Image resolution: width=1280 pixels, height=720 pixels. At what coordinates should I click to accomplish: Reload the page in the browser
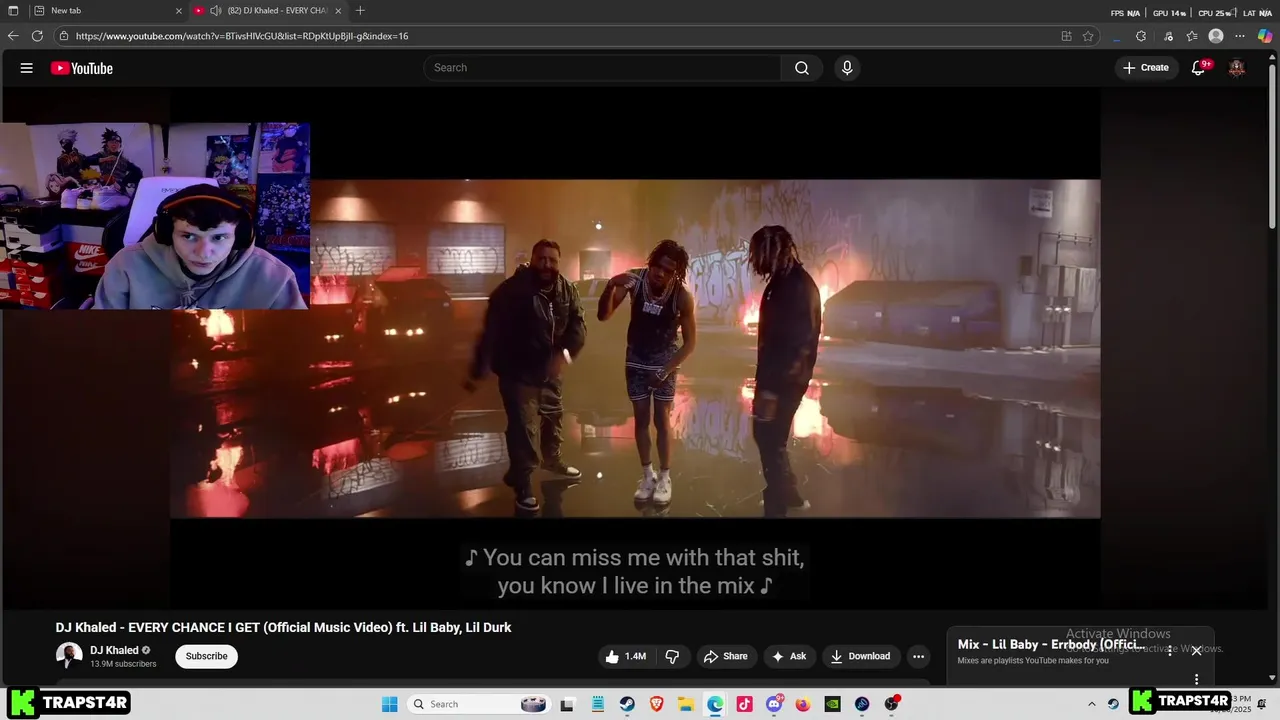[x=37, y=36]
